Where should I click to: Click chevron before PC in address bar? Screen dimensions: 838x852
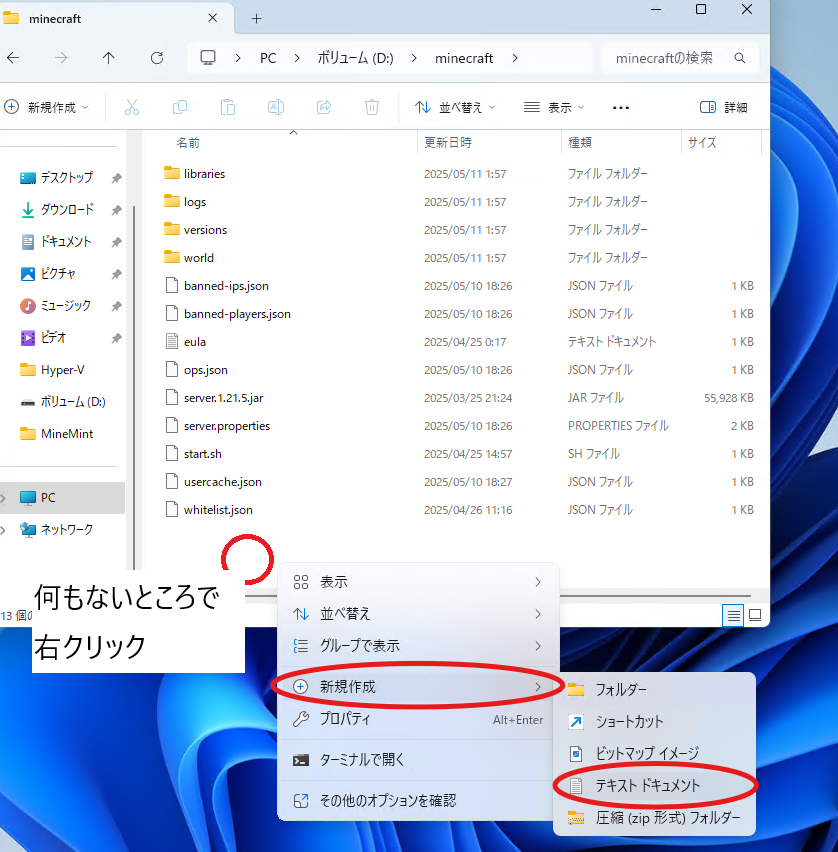pos(238,58)
